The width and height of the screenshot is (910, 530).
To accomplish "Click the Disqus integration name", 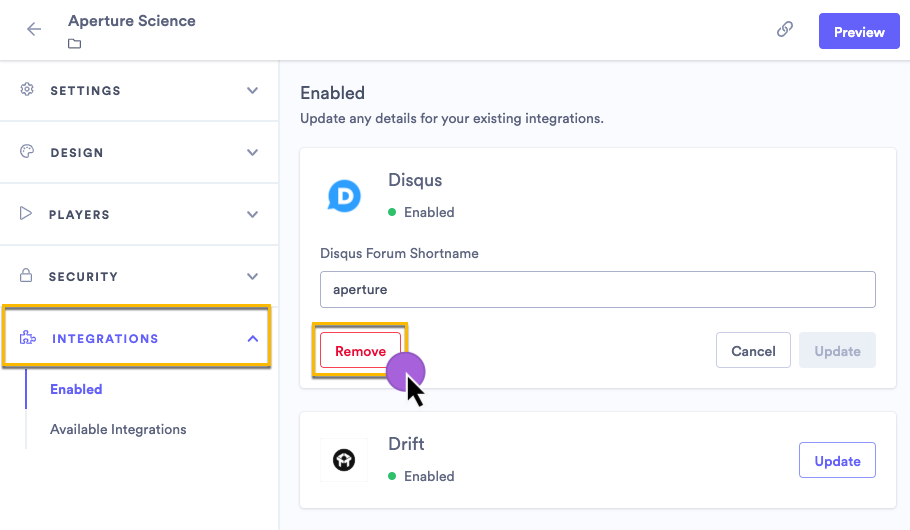I will point(415,180).
